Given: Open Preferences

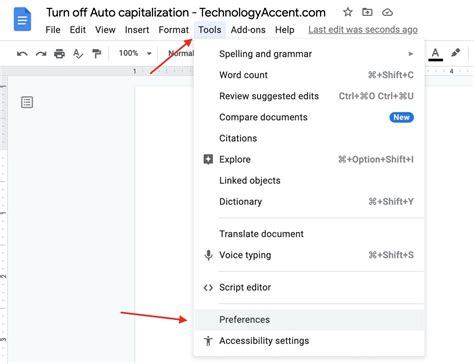Looking at the screenshot, I should click(x=309, y=319).
